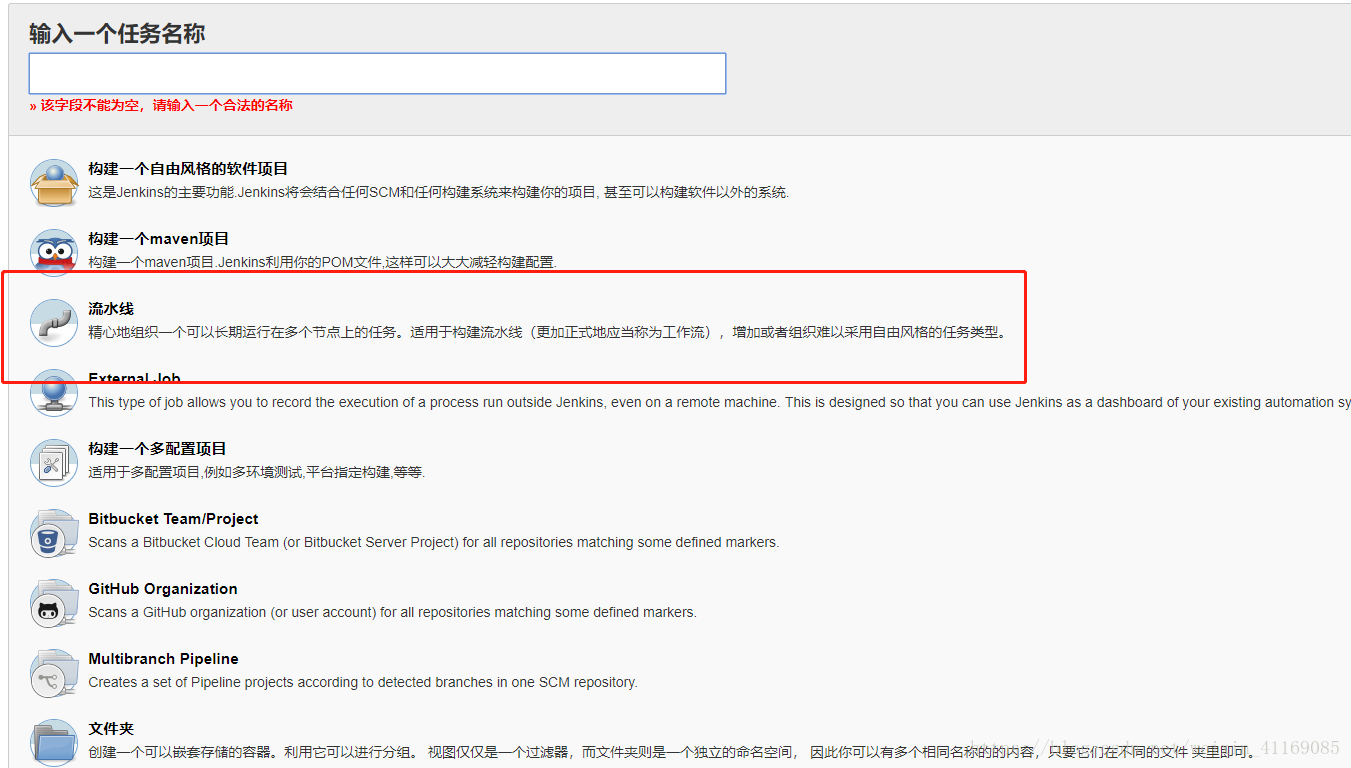The height and width of the screenshot is (768, 1351).
Task: Select the 文件夹 folder icon
Action: pos(53,743)
